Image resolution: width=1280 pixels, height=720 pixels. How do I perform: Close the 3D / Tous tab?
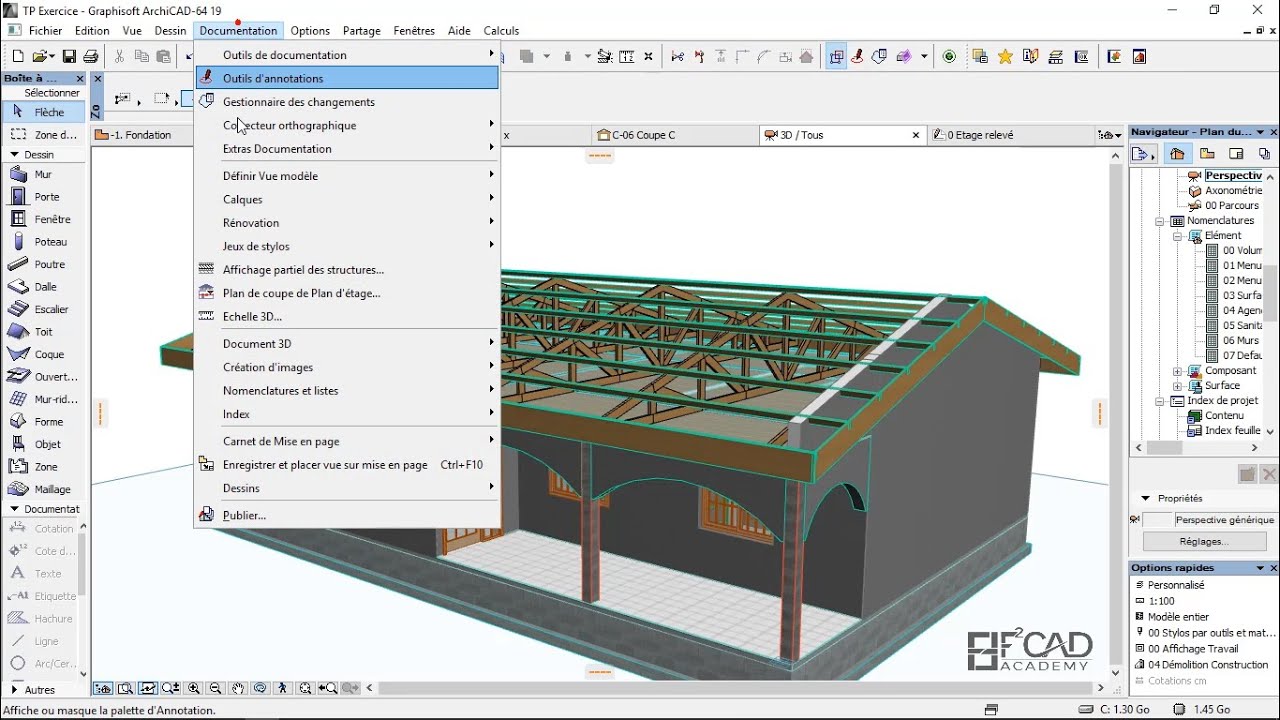point(915,135)
